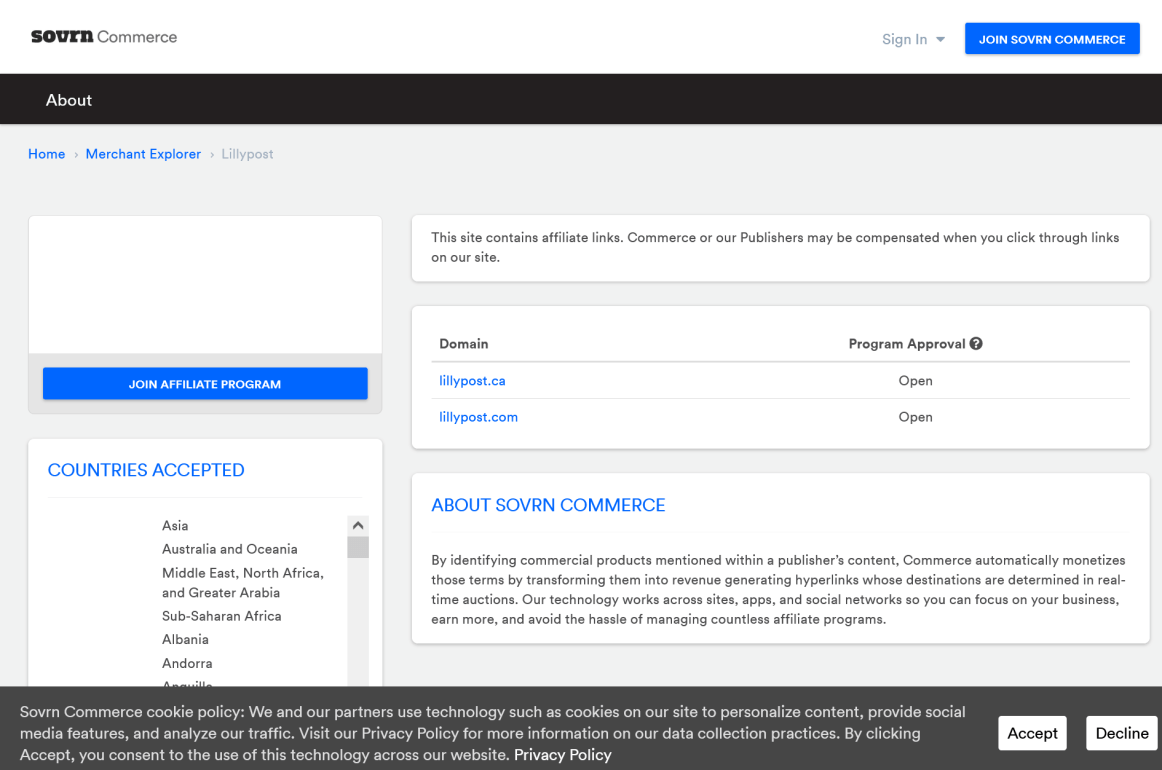Expand the Sign In dropdown
The image size is (1162, 770).
coord(913,39)
